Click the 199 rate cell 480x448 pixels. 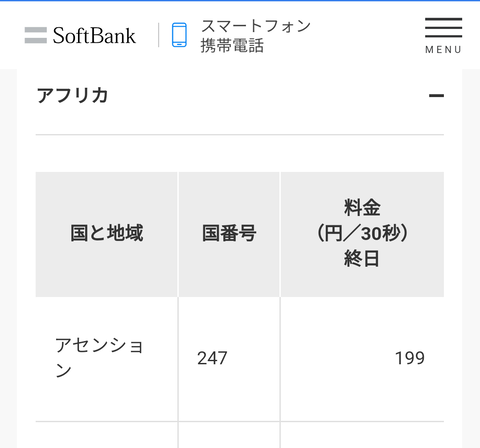click(362, 359)
